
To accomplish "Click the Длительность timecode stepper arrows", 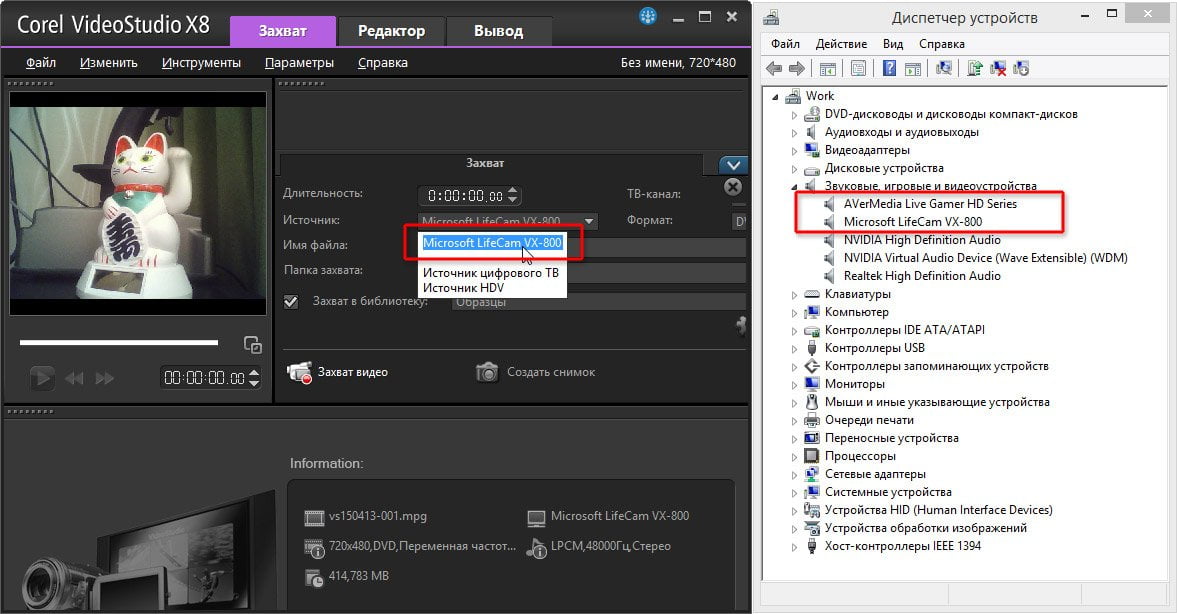I will [x=513, y=195].
